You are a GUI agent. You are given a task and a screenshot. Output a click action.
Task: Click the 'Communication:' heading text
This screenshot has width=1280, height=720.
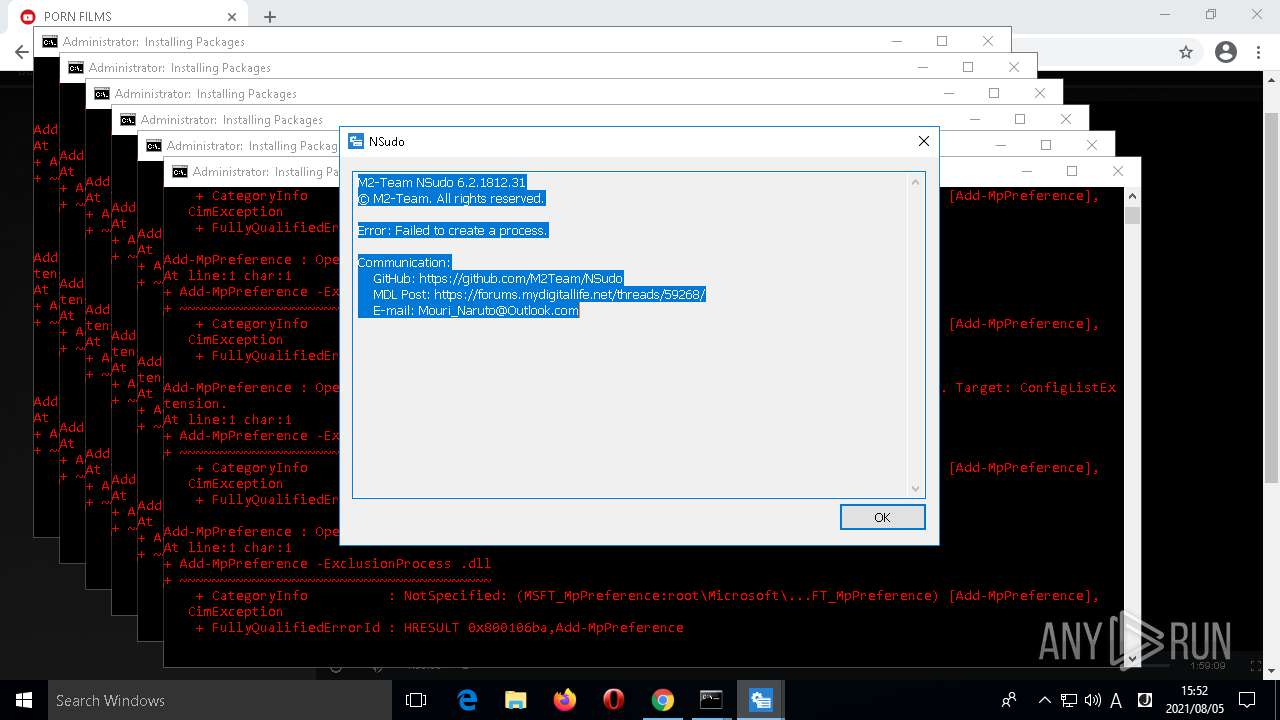[404, 262]
